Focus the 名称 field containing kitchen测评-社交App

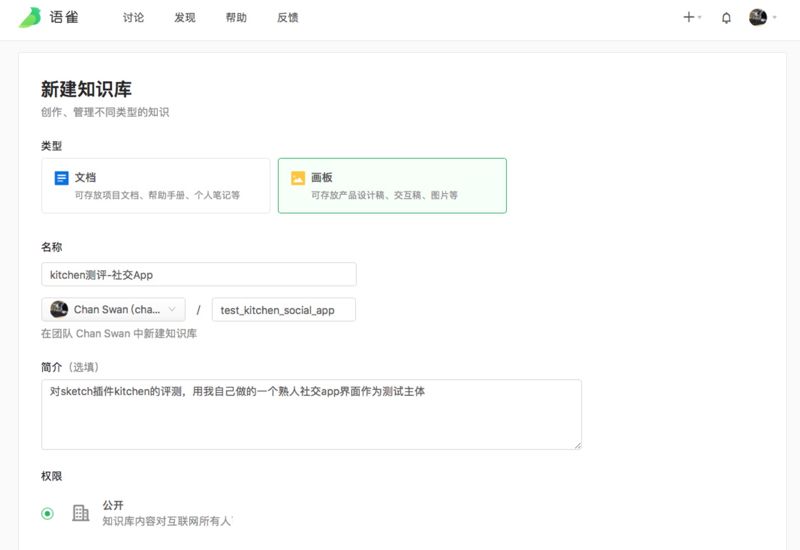tap(199, 274)
